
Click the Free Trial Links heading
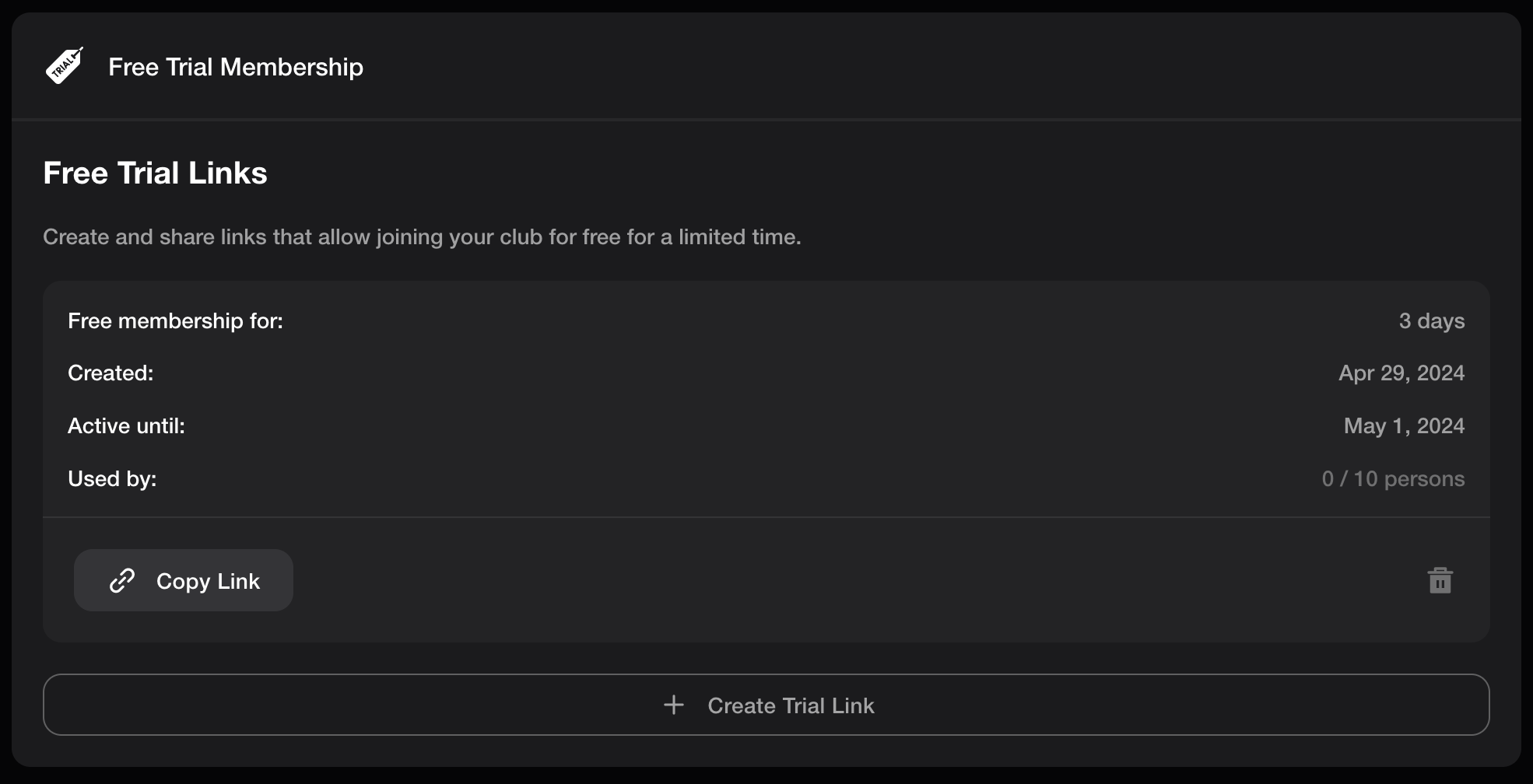tap(156, 173)
